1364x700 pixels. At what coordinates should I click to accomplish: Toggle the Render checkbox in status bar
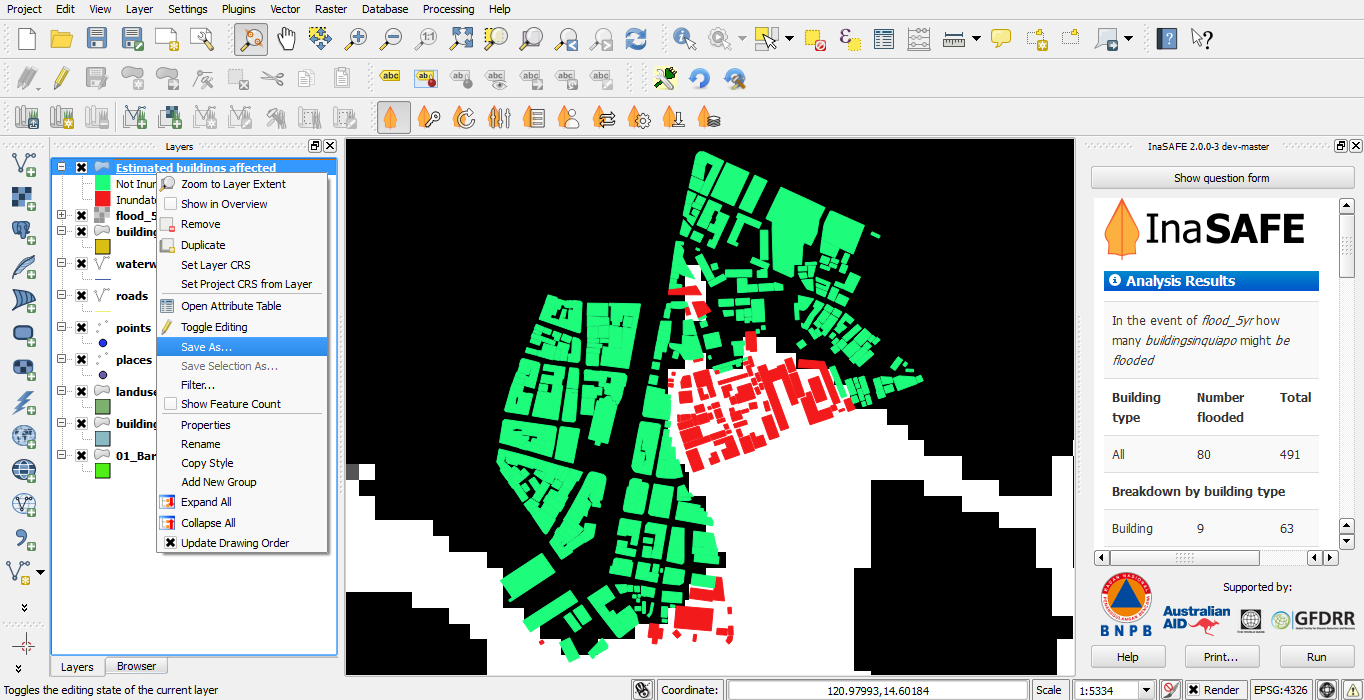[x=1194, y=690]
